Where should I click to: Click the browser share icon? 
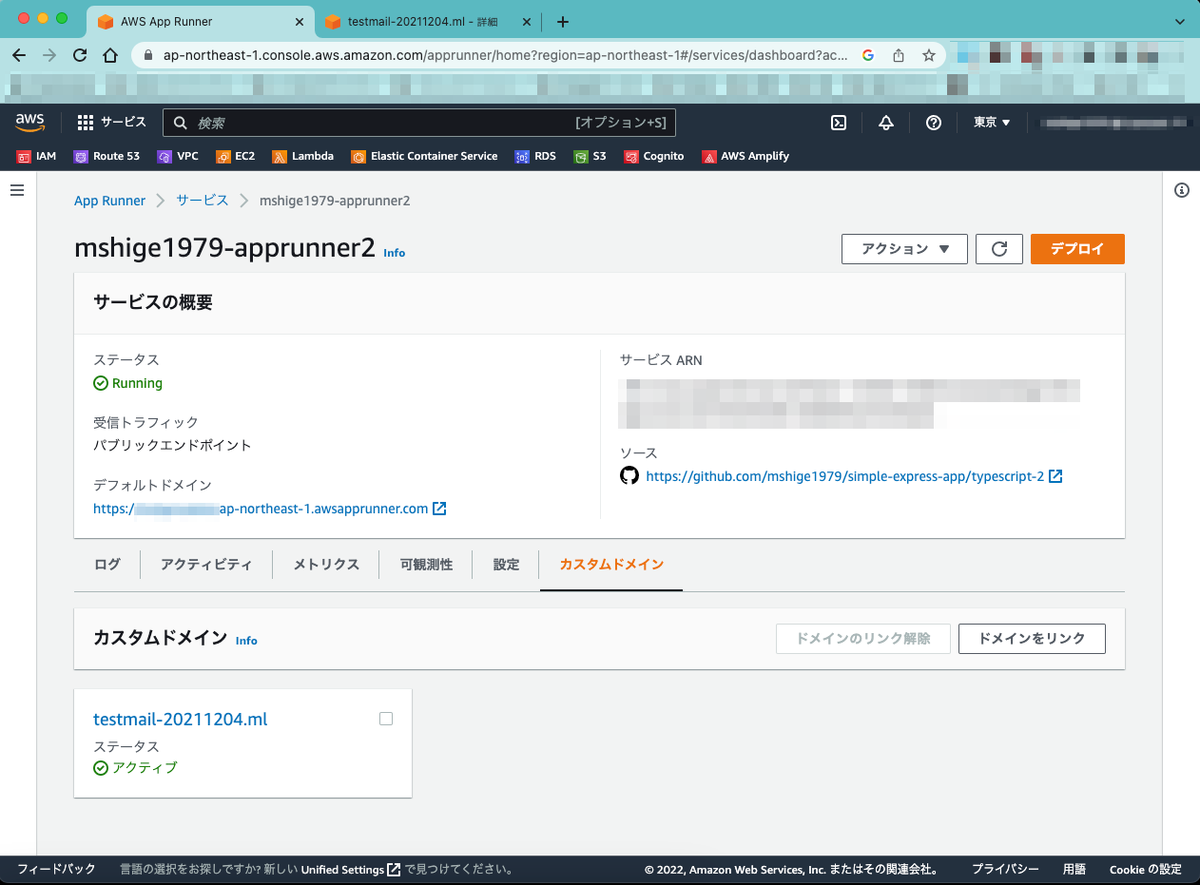coord(898,55)
